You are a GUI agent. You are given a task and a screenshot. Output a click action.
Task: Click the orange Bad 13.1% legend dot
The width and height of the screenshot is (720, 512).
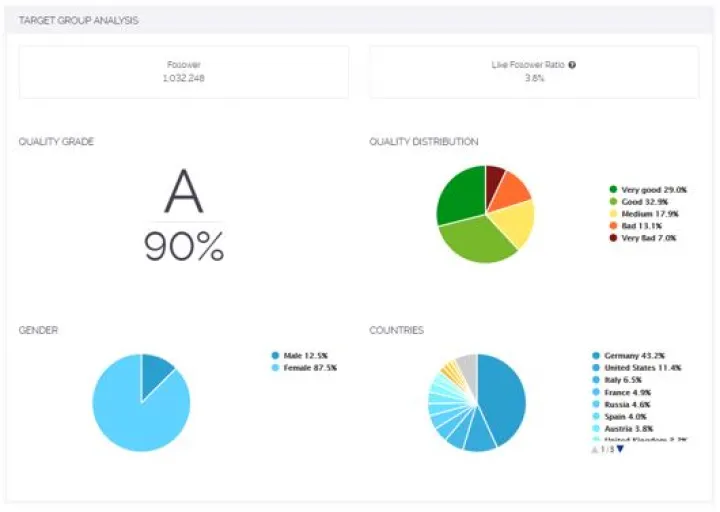pos(613,226)
